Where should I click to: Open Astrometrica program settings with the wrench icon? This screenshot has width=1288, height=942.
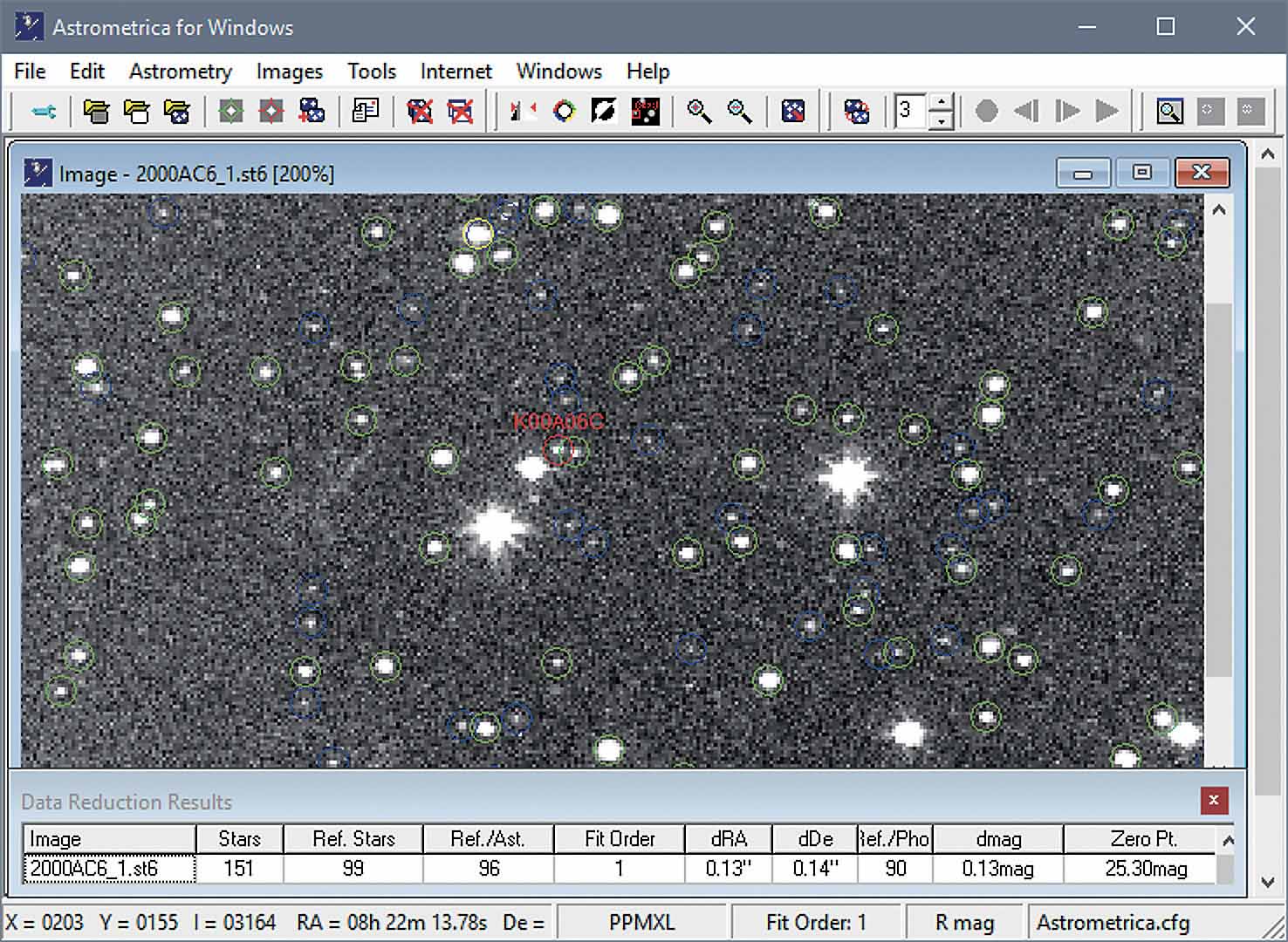44,111
